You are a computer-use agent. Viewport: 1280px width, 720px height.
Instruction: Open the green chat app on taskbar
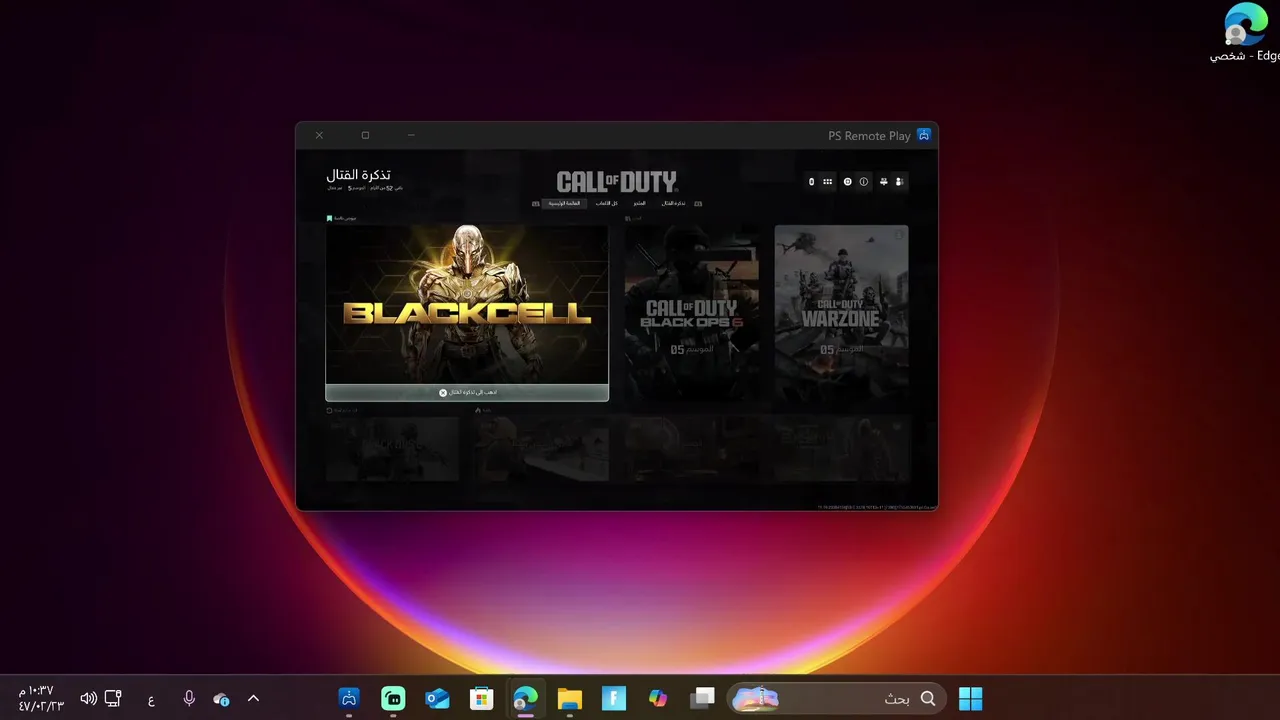pos(394,699)
